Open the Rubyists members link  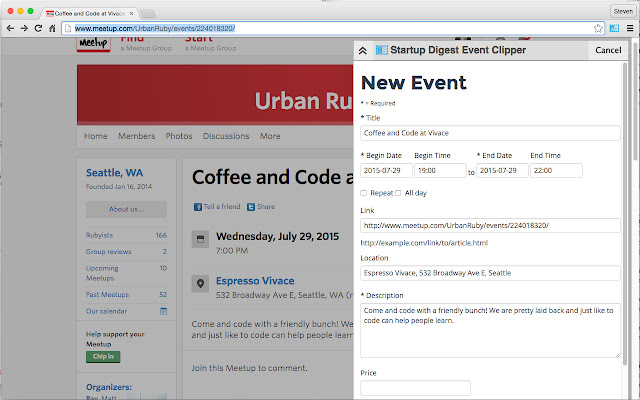point(99,236)
